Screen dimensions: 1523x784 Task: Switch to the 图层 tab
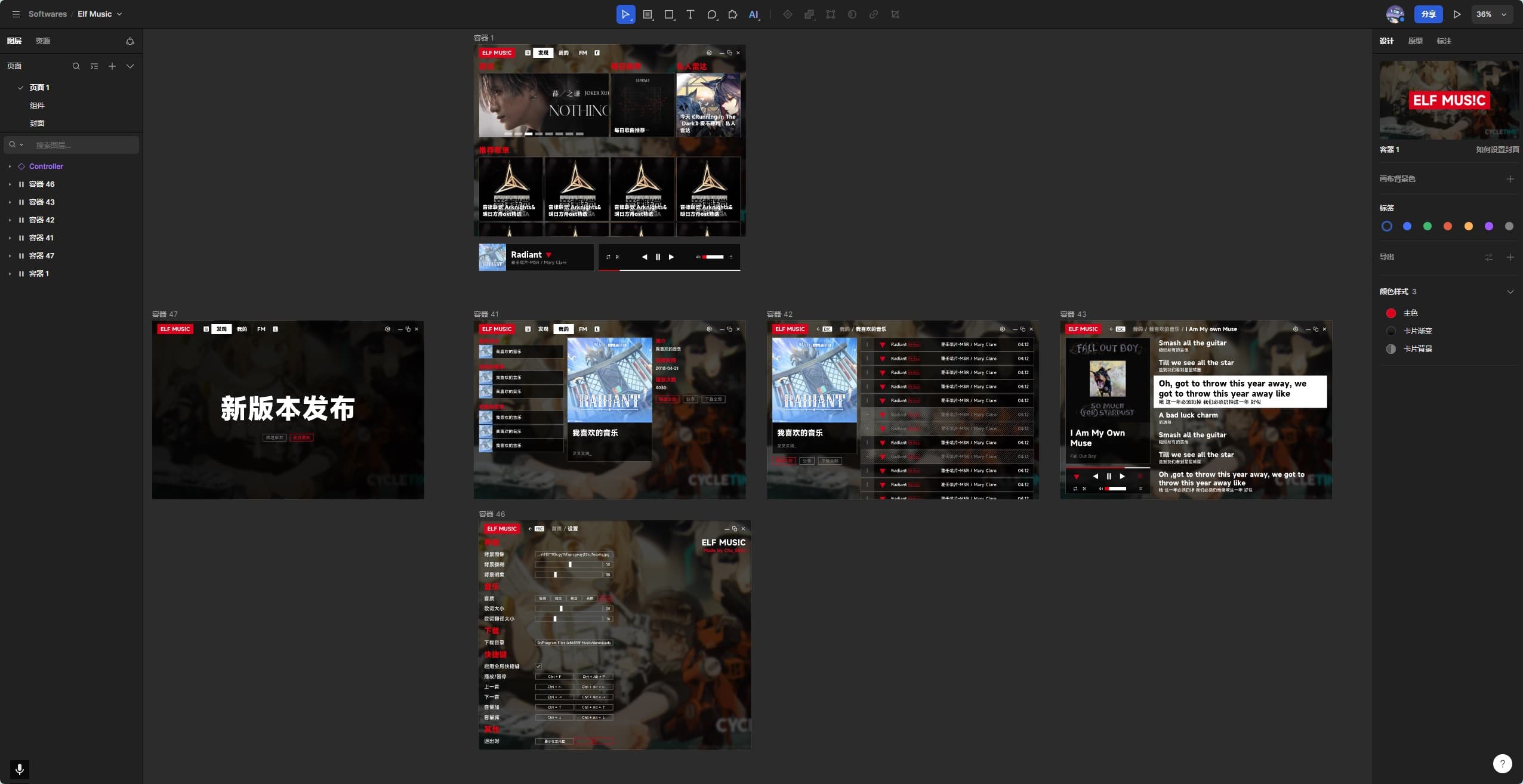tap(14, 41)
